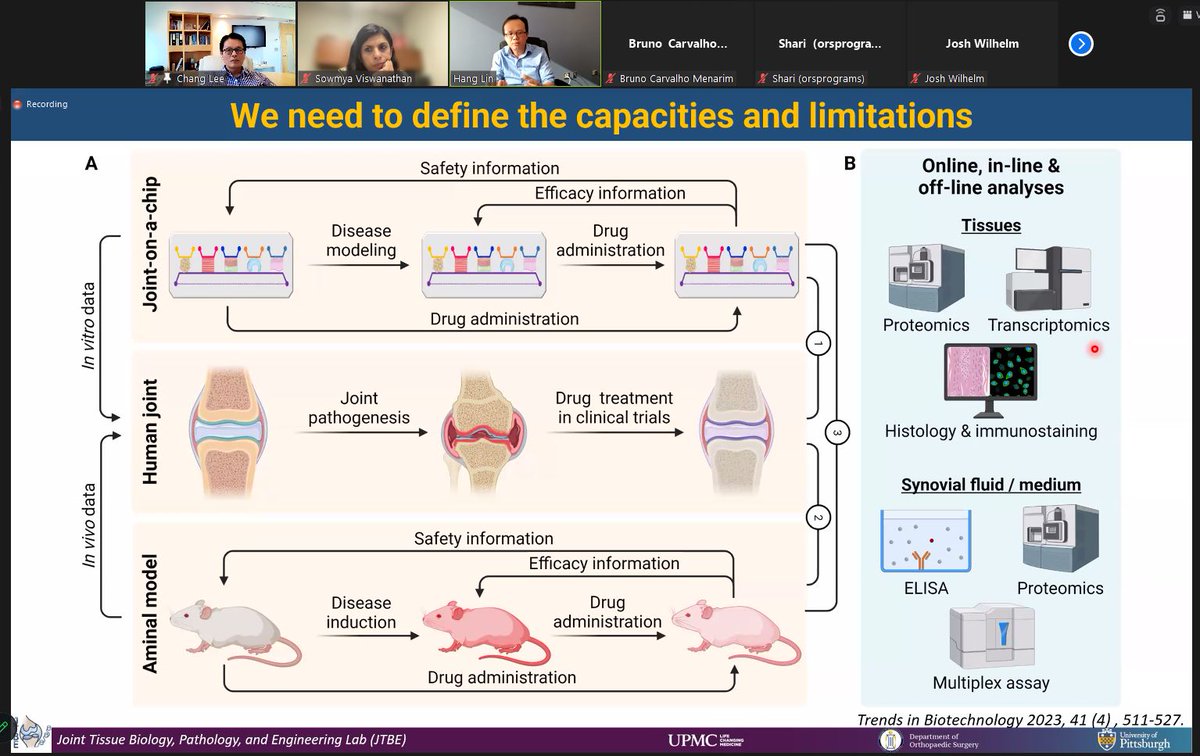Open Josh Wilhelm's participant tile

tap(982, 43)
